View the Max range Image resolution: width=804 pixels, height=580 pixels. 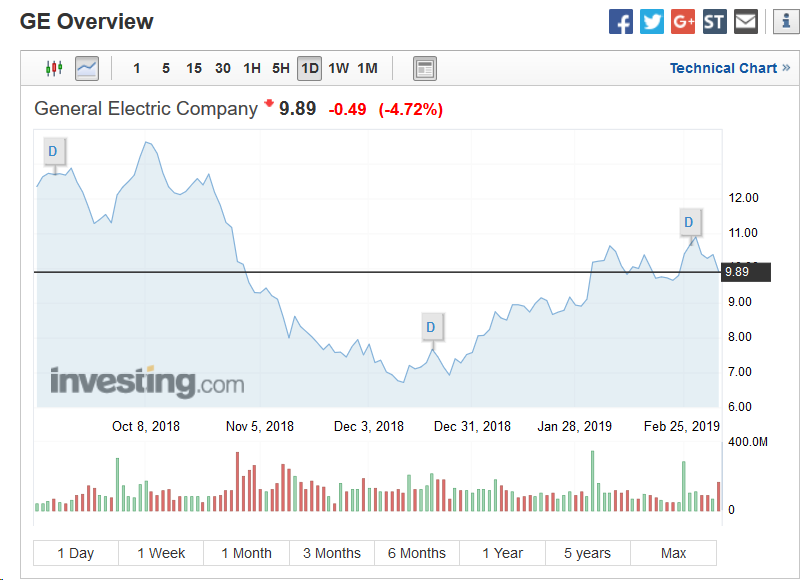[x=673, y=553]
